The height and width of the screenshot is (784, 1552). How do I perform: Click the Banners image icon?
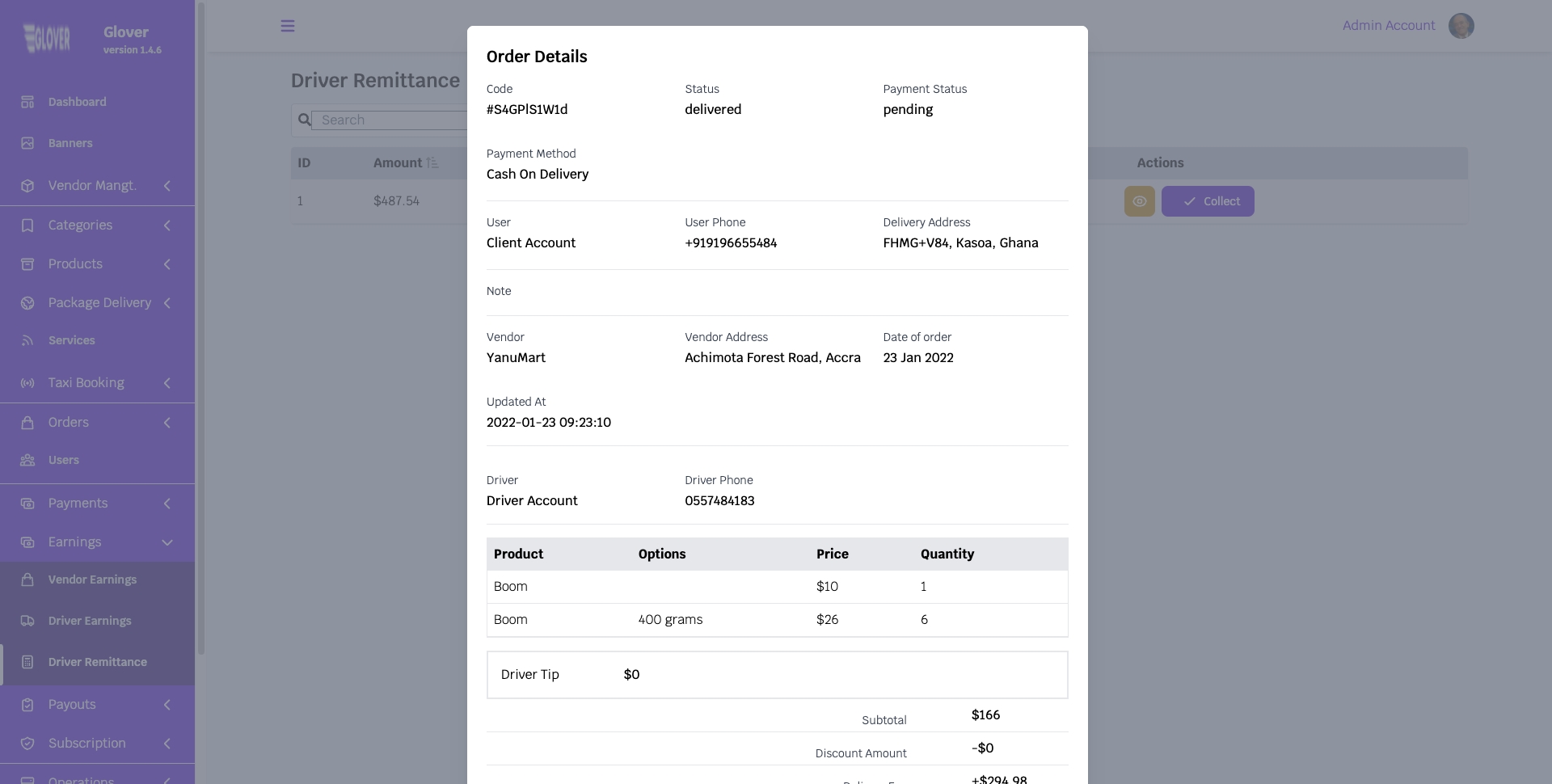click(27, 143)
